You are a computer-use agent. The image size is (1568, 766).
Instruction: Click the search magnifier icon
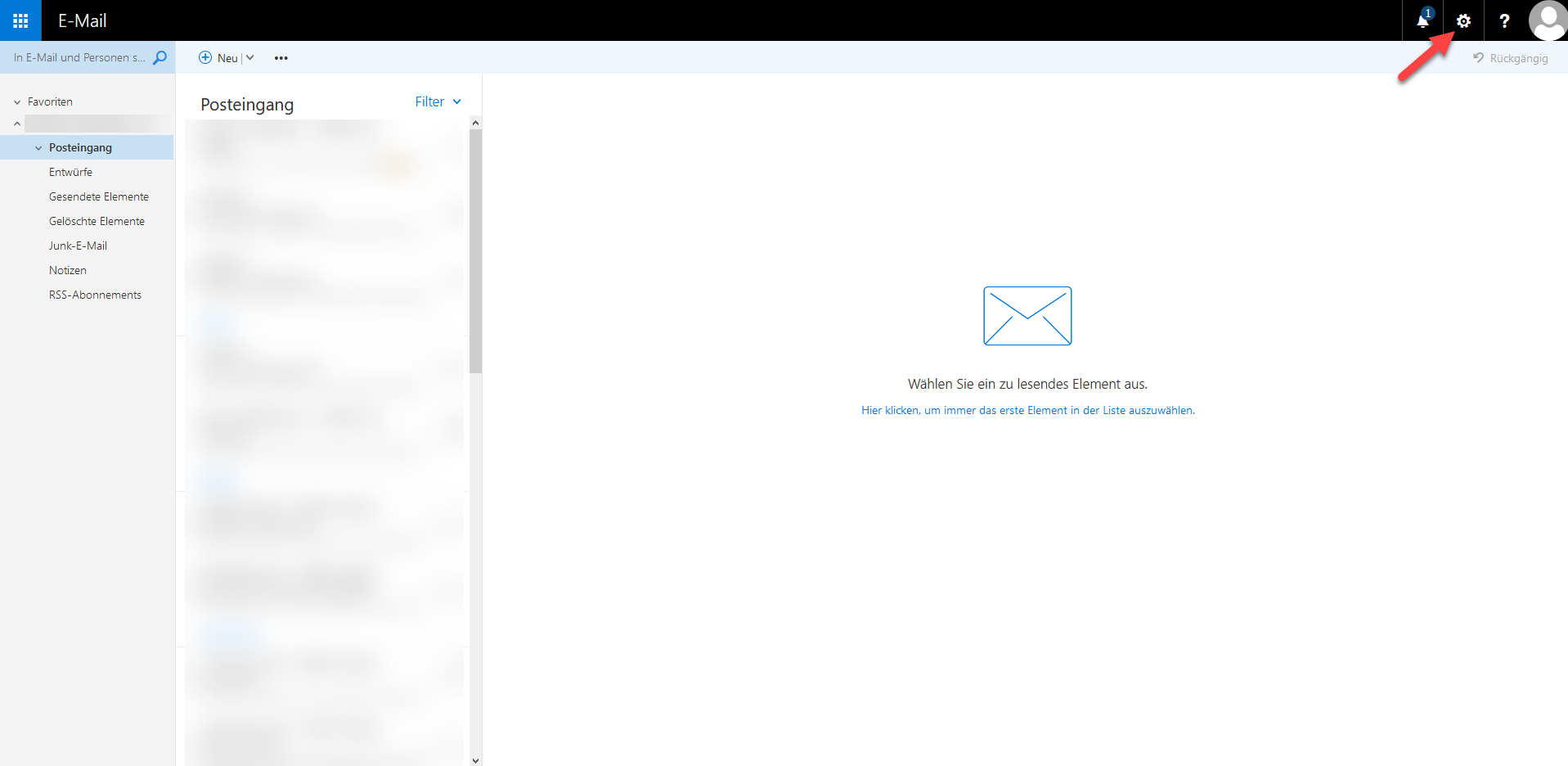click(160, 57)
